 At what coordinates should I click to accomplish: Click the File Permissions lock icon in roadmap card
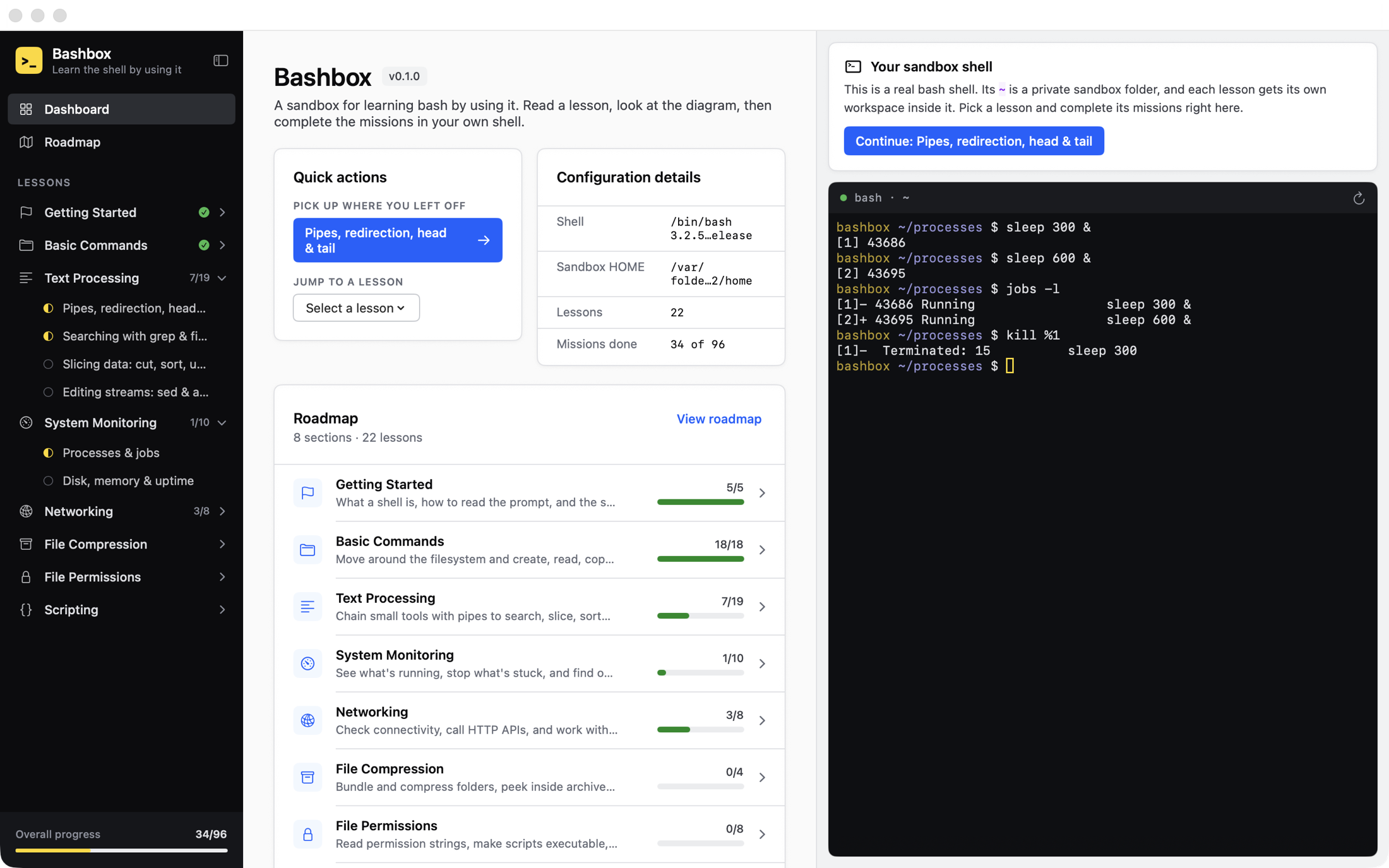(307, 834)
